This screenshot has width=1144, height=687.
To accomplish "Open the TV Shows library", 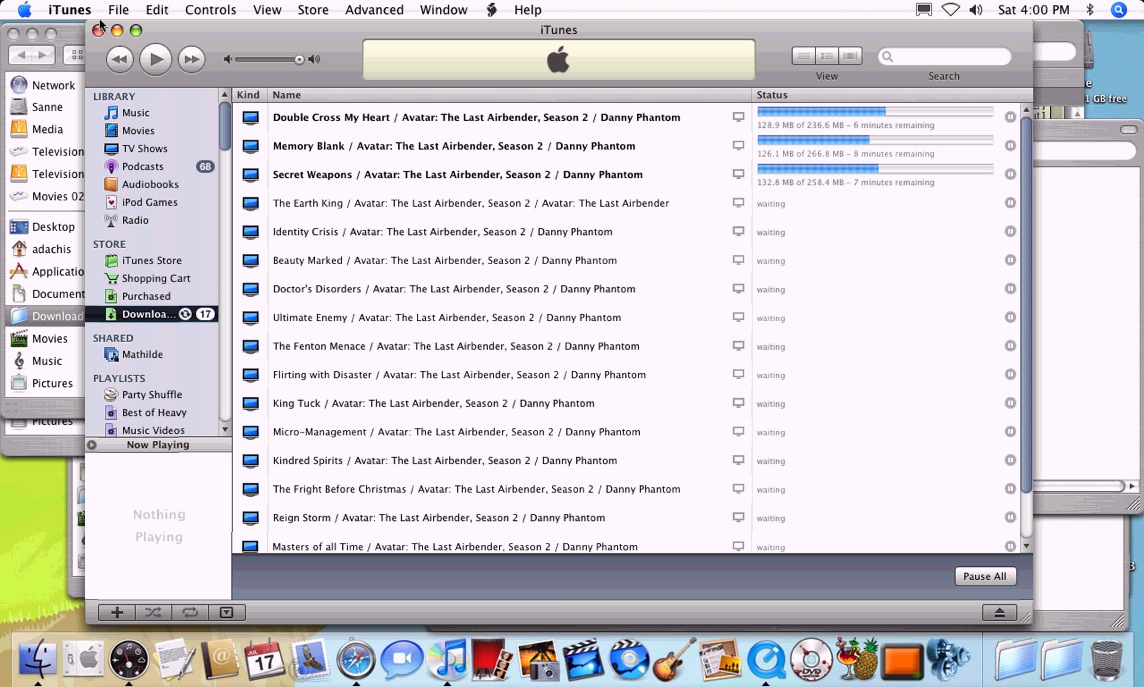I will click(x=144, y=148).
